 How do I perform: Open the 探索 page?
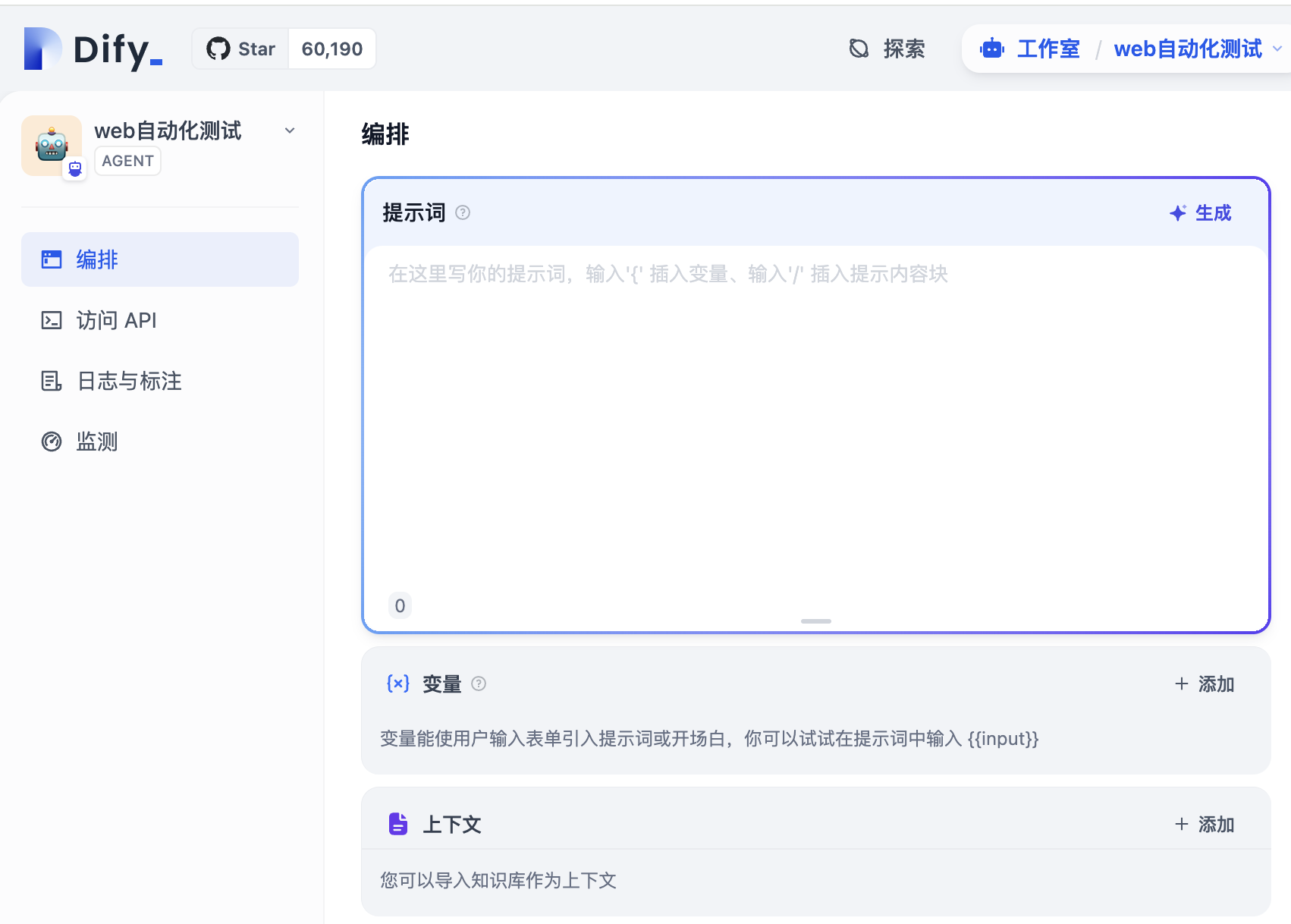pyautogui.click(x=887, y=49)
